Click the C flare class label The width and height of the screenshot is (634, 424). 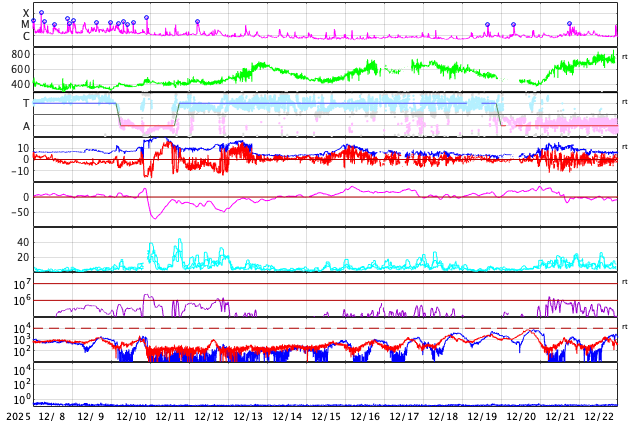26,37
